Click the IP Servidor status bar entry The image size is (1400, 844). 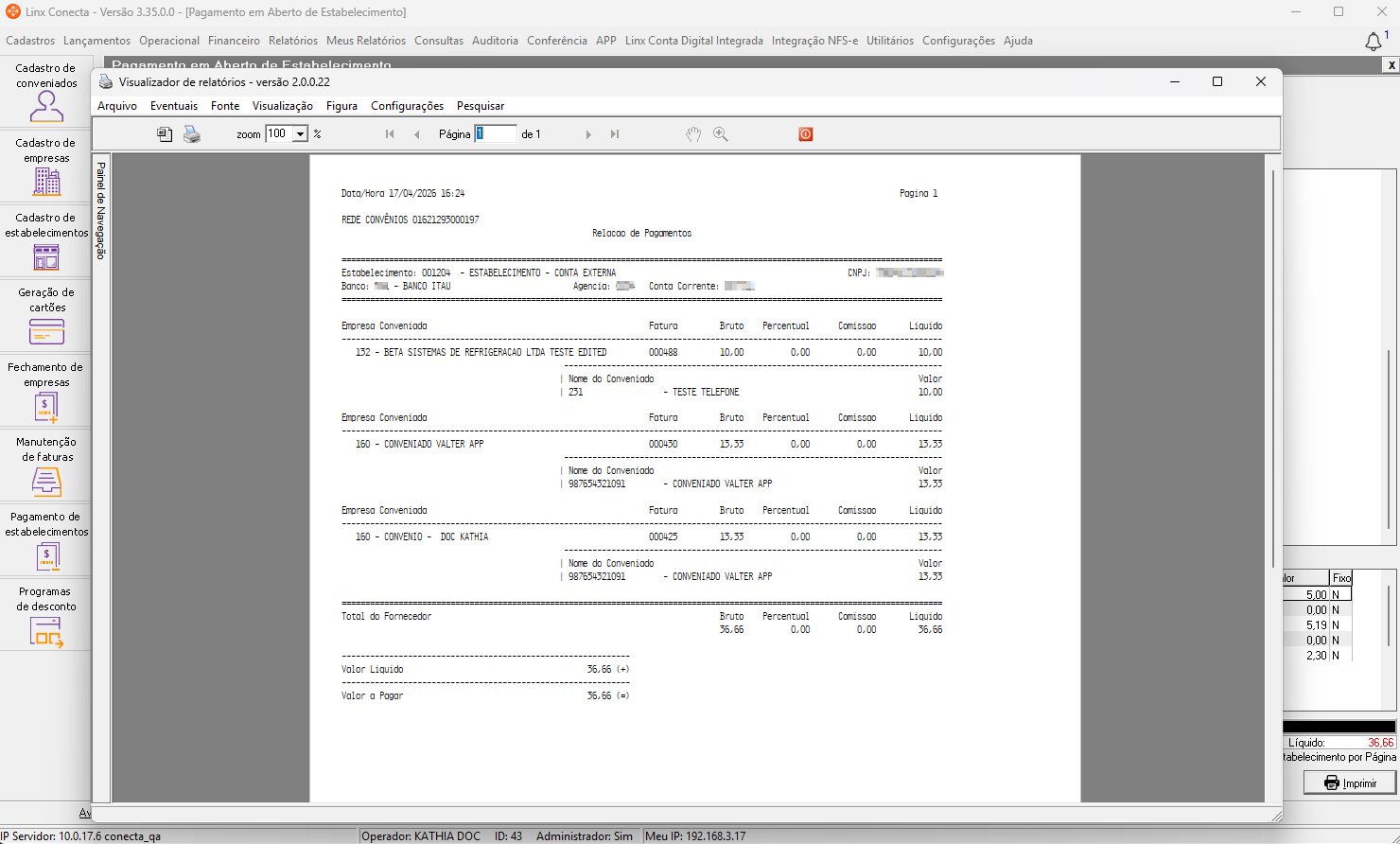80,836
